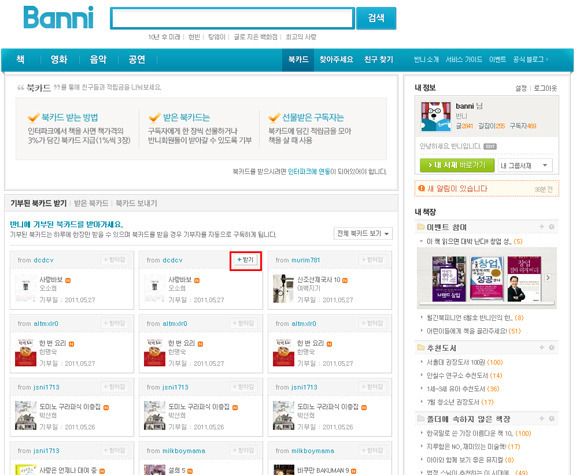Open 이벤트 in the top navigation bar
Viewport: 580px width, 475px height.
[x=497, y=60]
